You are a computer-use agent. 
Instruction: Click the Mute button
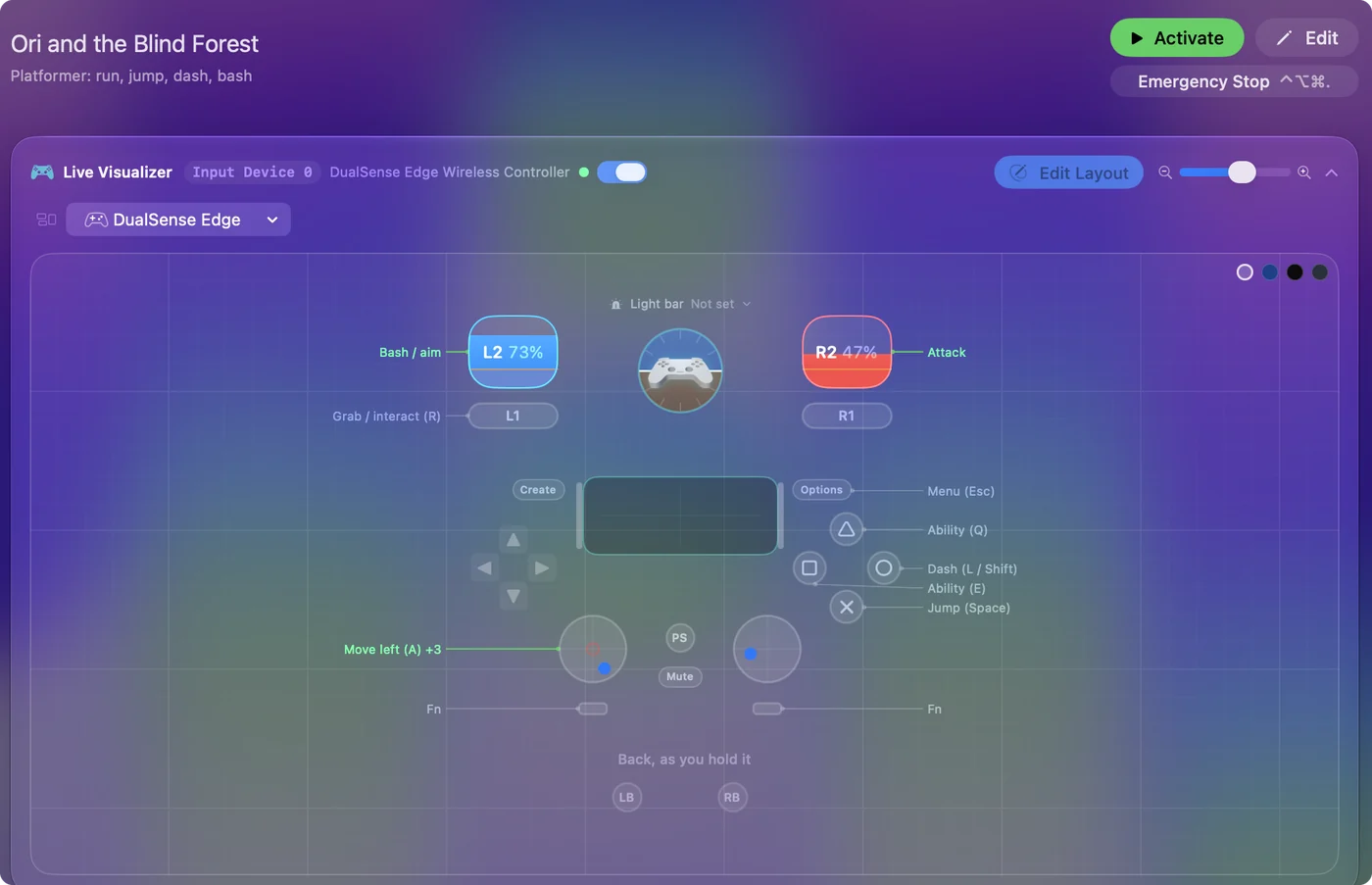[680, 677]
